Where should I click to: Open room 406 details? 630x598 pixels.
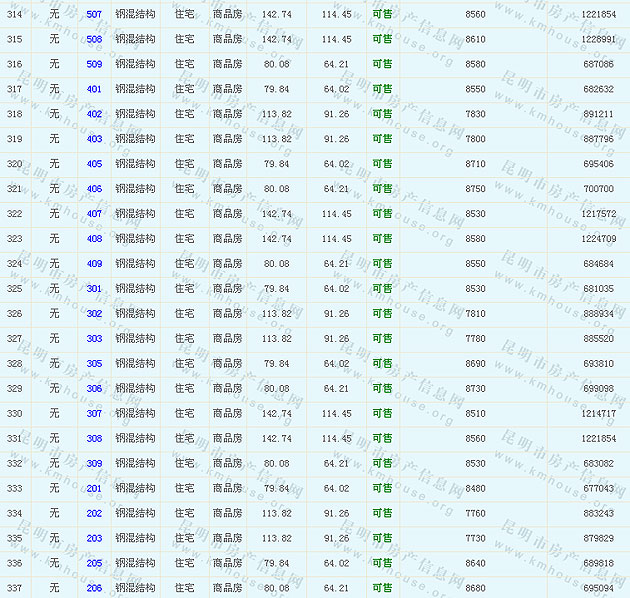(94, 189)
